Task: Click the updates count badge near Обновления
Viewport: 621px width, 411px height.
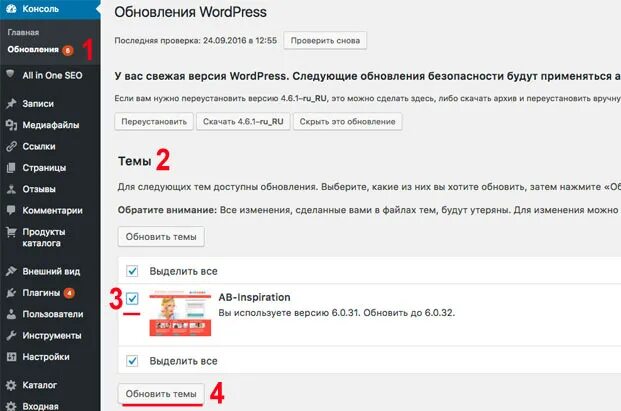Action: pos(68,50)
